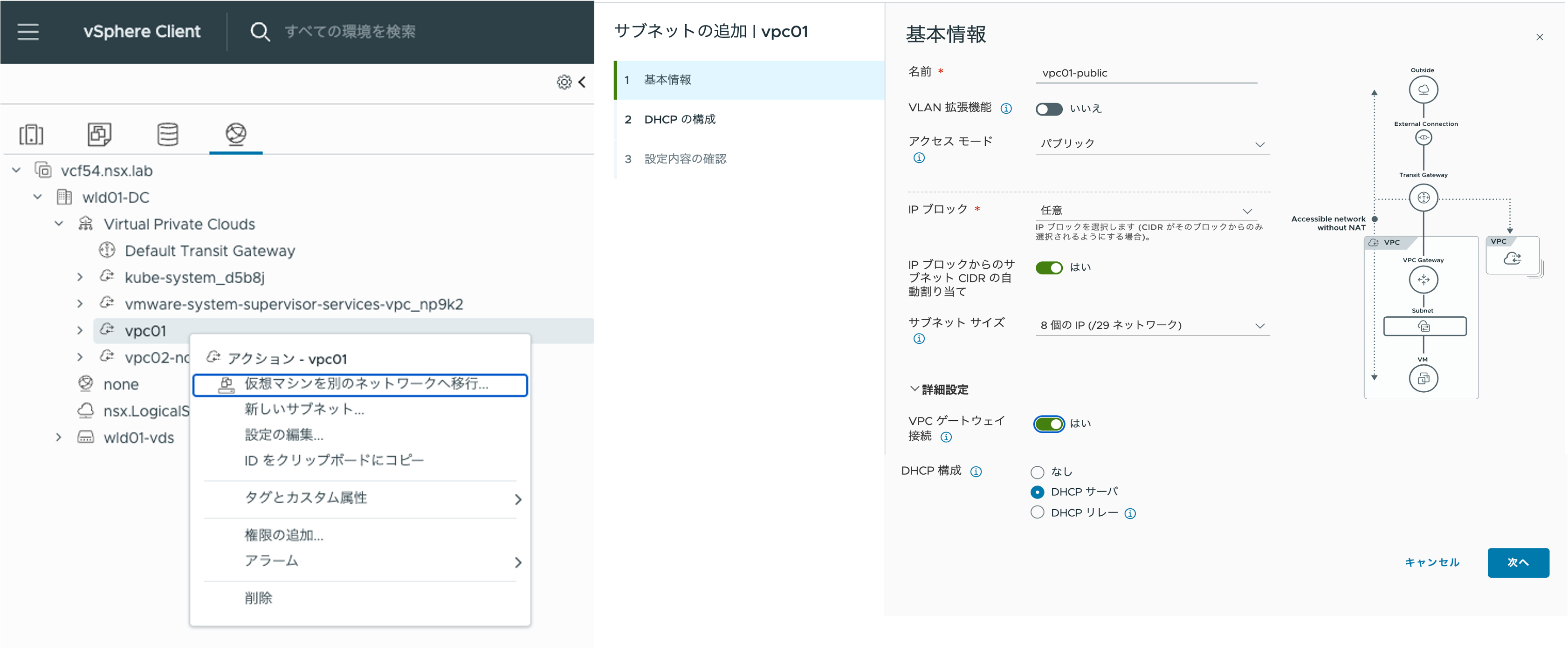This screenshot has width=1568, height=649.
Task: Open タグとカスタム属性 submenu
Action: click(x=360, y=498)
